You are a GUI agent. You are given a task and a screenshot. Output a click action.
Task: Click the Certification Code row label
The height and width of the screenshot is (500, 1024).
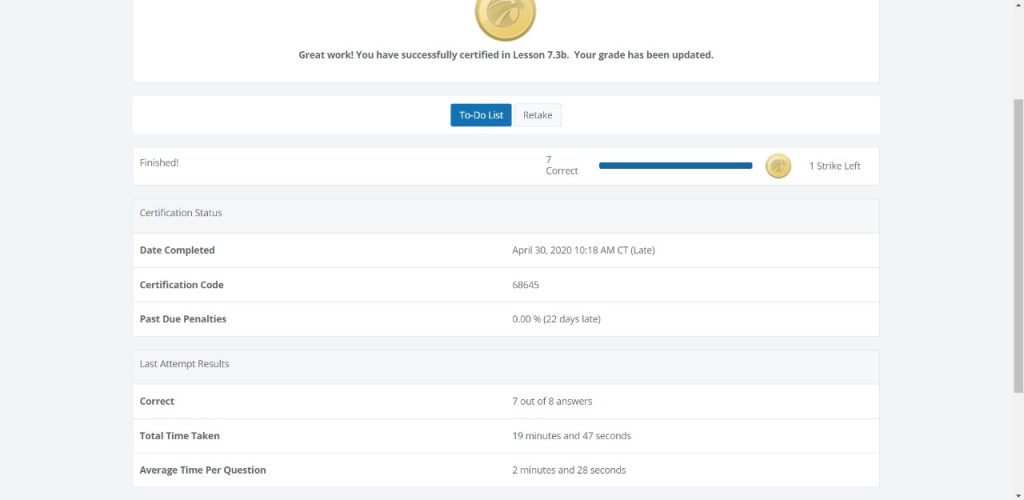(182, 285)
